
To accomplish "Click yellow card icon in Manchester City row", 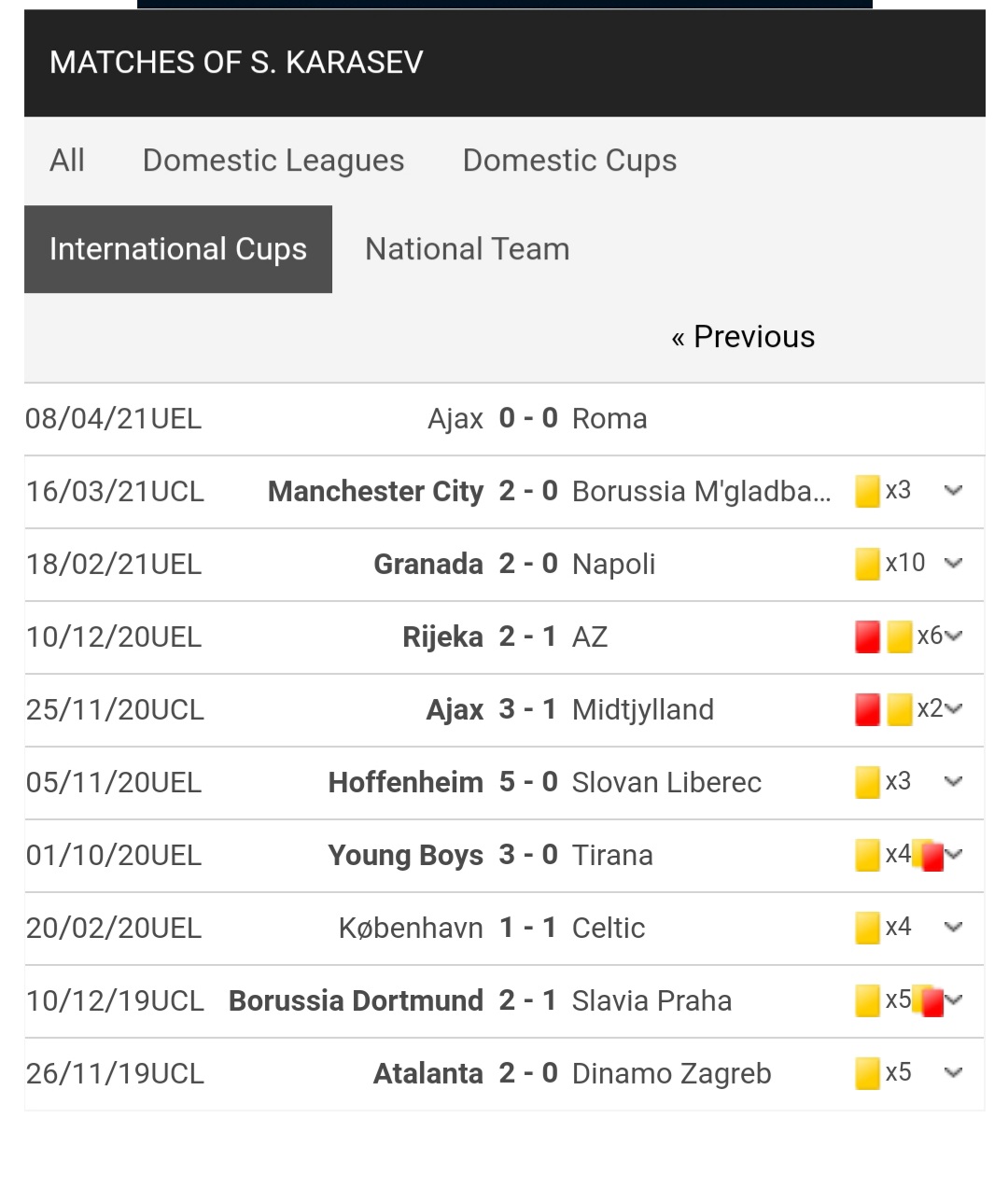I will (867, 491).
